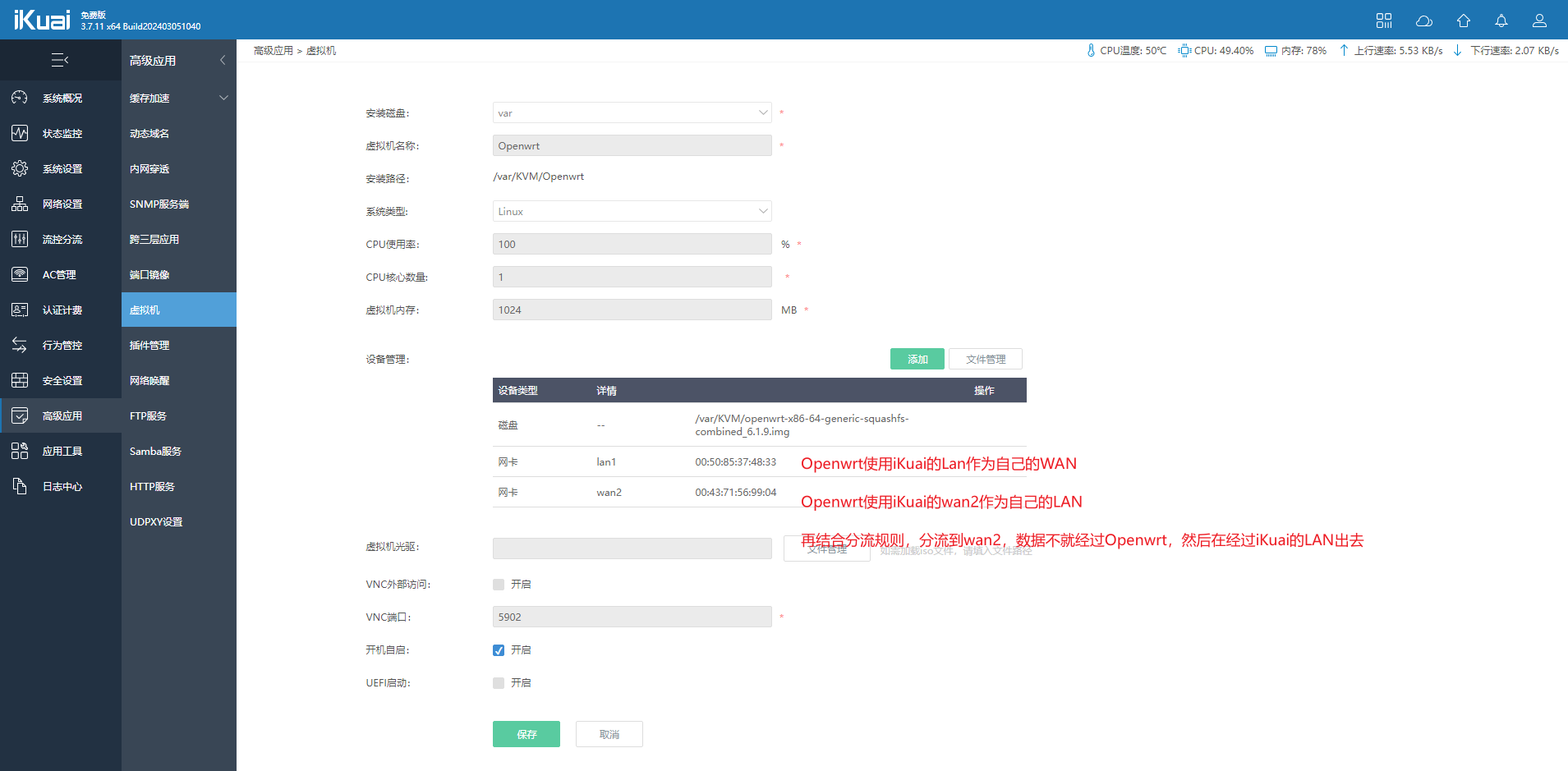Image resolution: width=1568 pixels, height=771 pixels.
Task: Open the 日志中心 document icon
Action: click(x=20, y=486)
